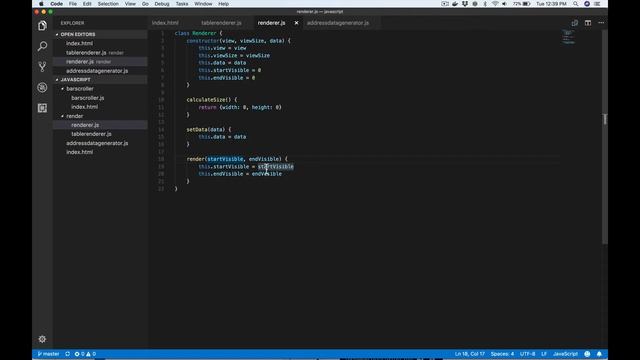Open the Manage gear menu
Image resolution: width=640 pixels, height=360 pixels.
(42, 339)
